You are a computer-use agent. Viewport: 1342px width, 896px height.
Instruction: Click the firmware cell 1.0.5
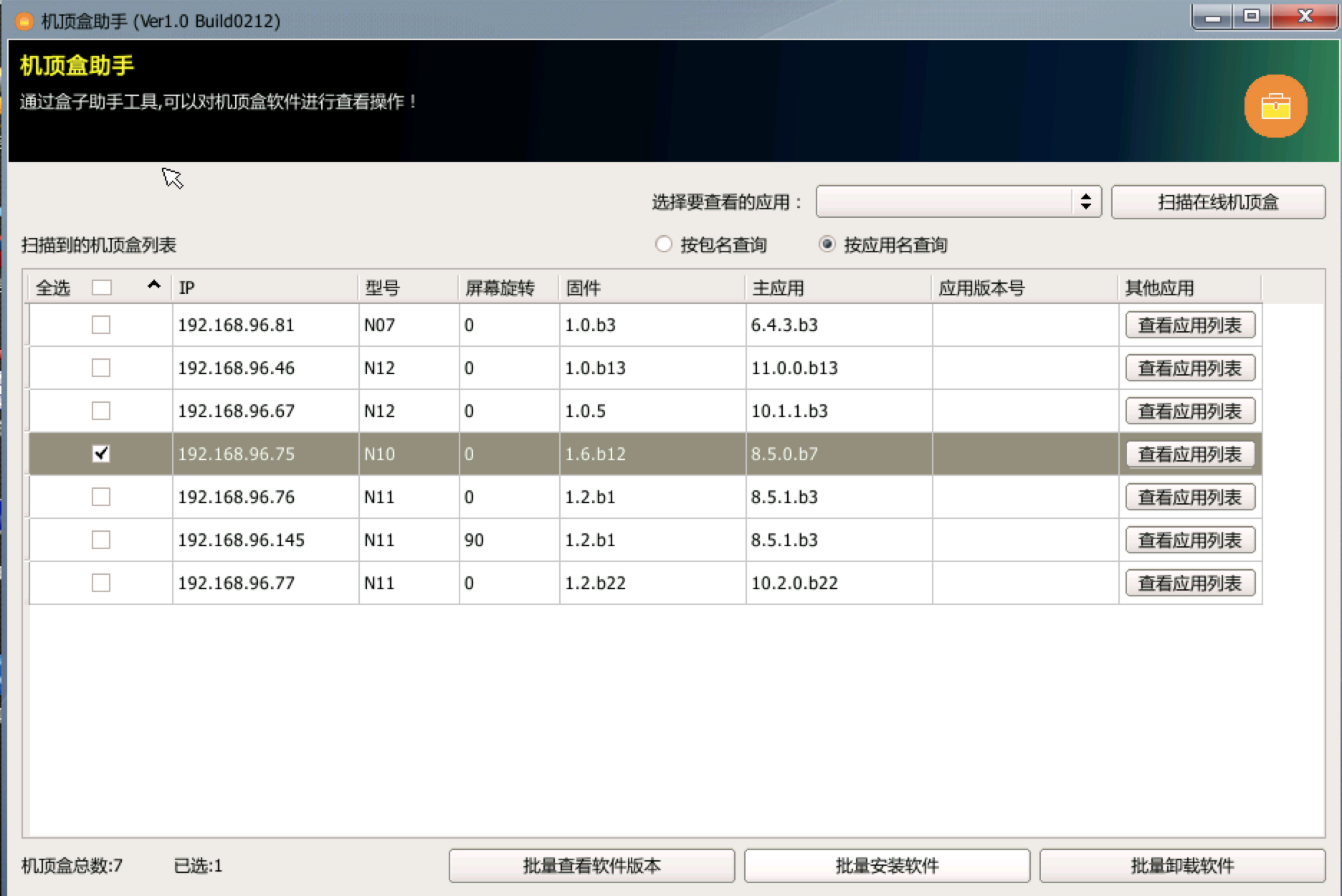[652, 411]
